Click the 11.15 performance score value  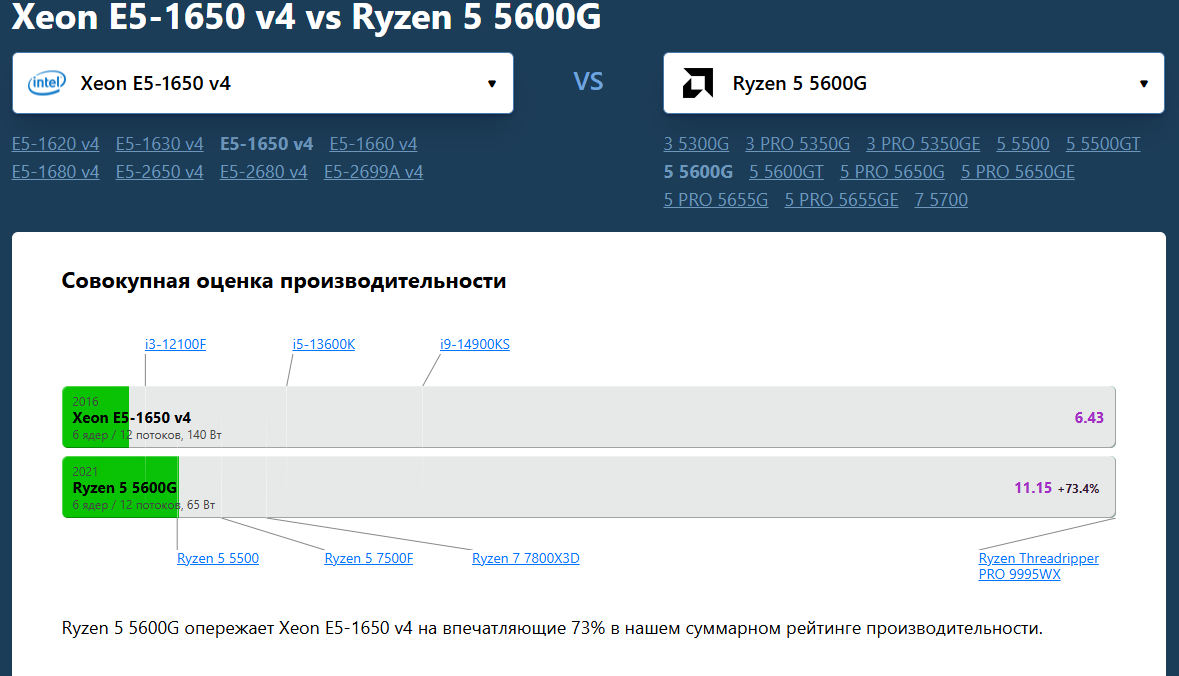tap(1032, 488)
